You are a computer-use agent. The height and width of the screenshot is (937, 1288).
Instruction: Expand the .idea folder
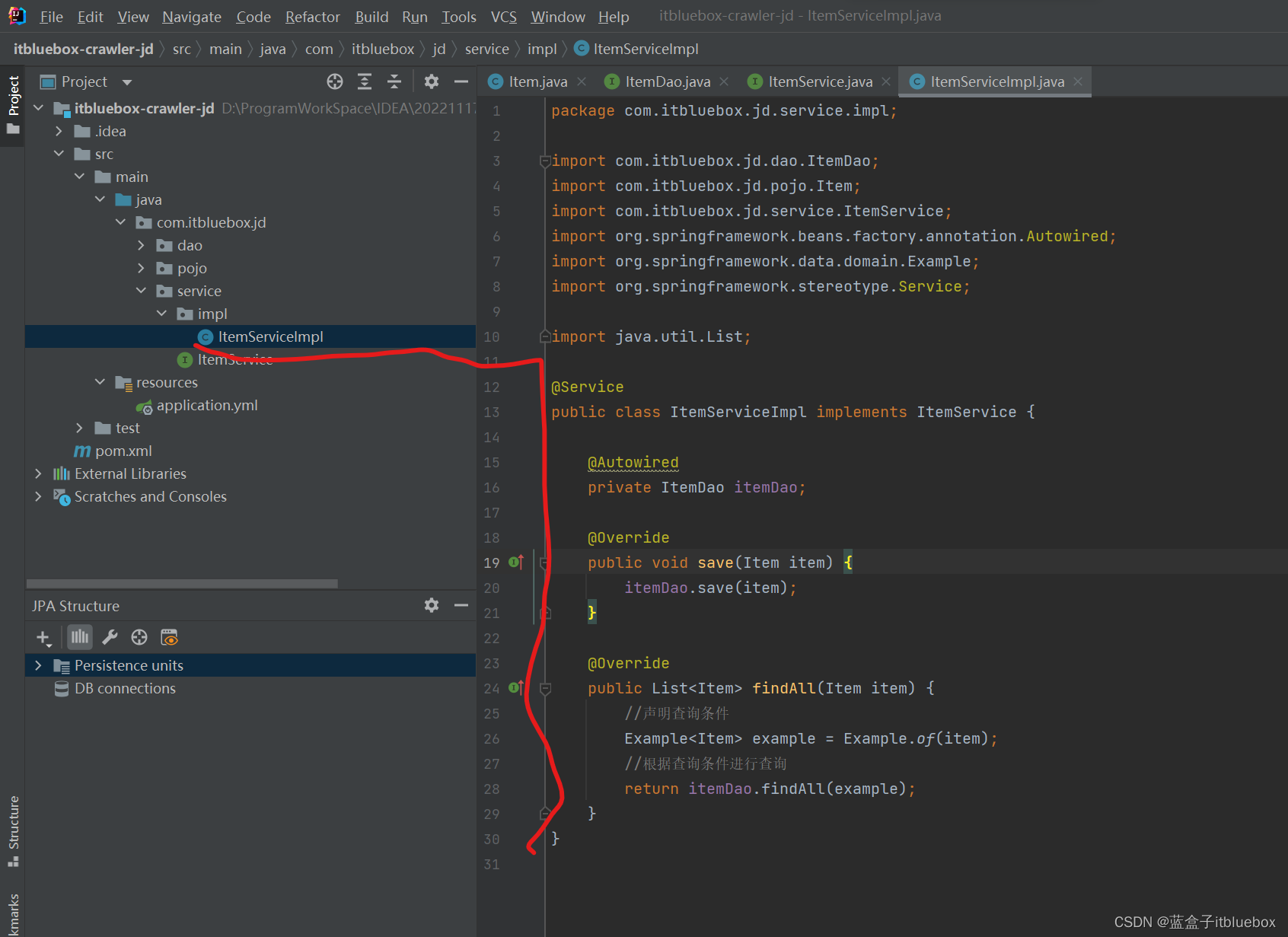[59, 131]
